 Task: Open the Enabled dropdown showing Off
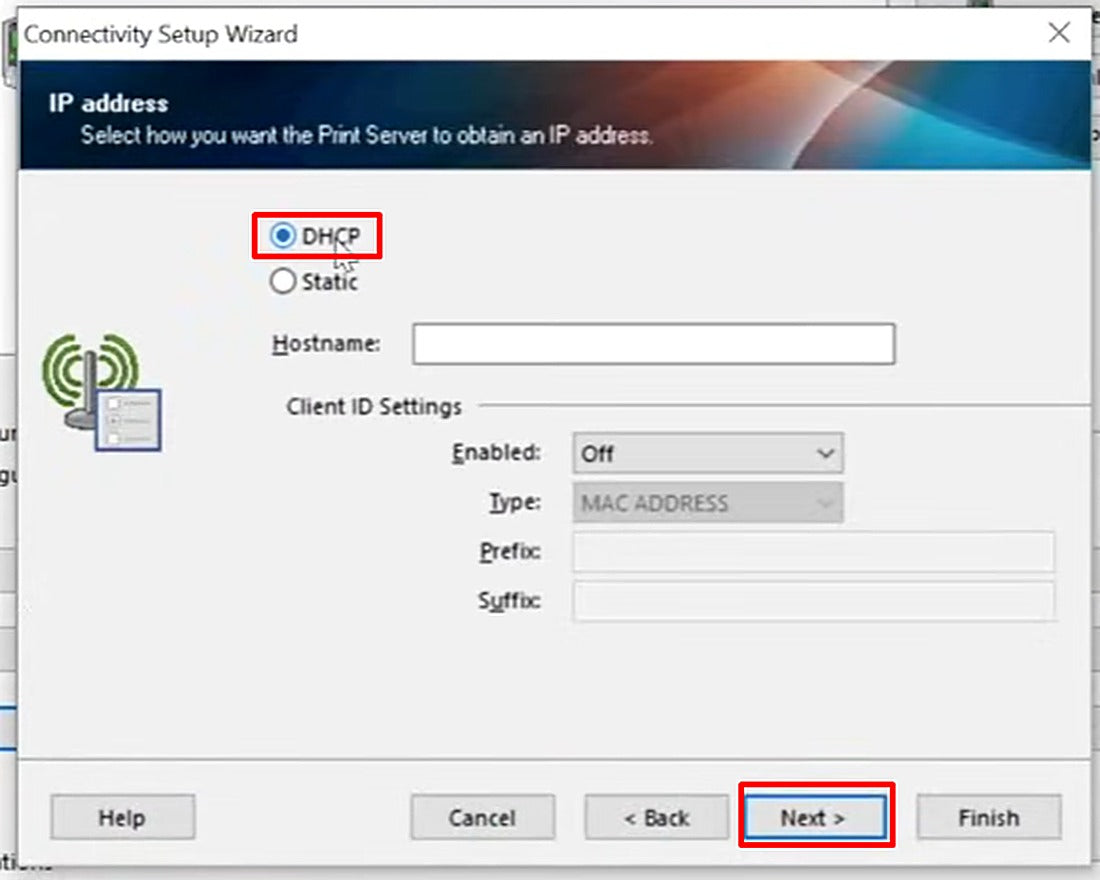[x=708, y=453]
